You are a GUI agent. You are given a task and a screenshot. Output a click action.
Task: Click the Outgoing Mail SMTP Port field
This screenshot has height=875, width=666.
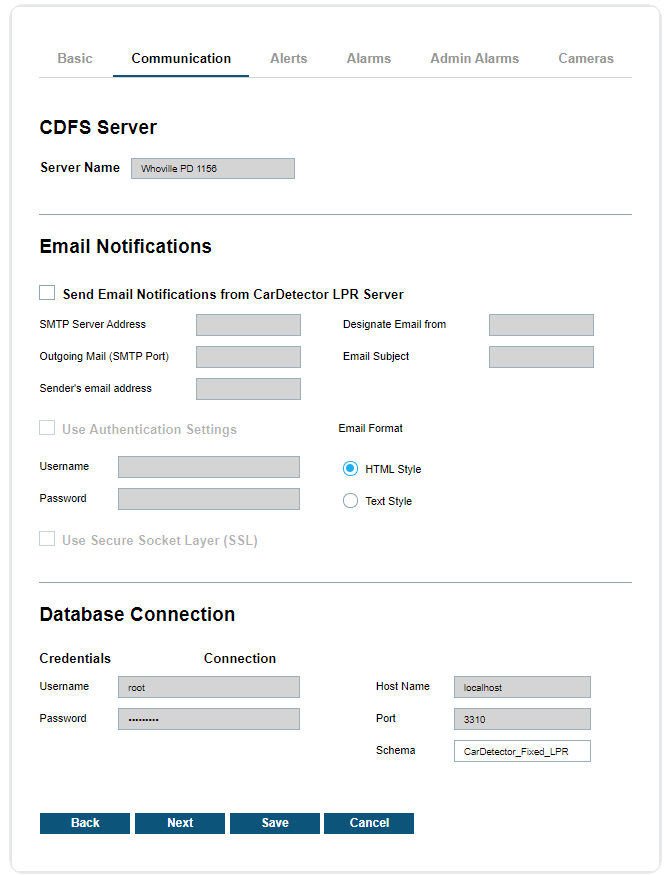248,357
